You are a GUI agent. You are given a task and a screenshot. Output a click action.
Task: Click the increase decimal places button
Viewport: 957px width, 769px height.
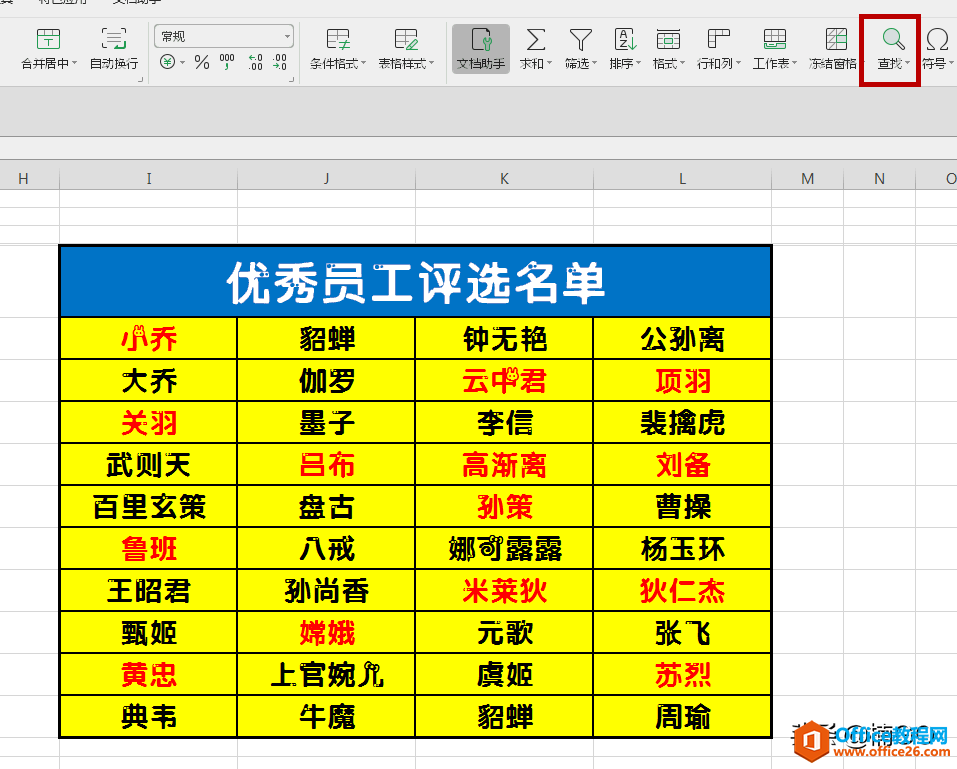pyautogui.click(x=255, y=62)
